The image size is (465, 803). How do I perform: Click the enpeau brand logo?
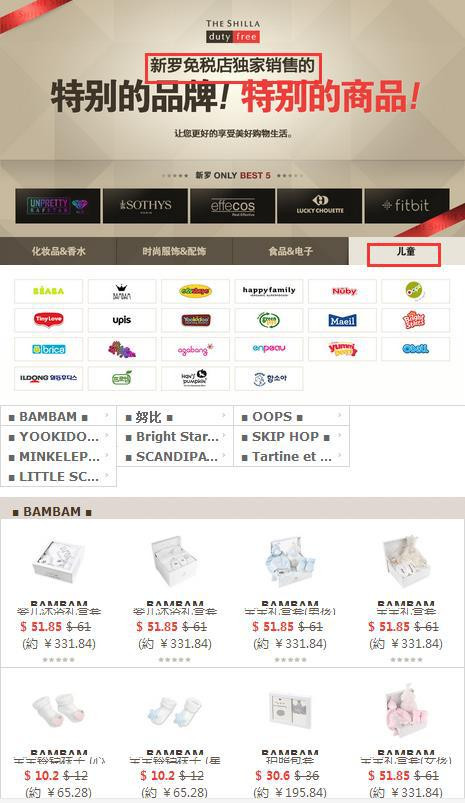click(x=269, y=349)
